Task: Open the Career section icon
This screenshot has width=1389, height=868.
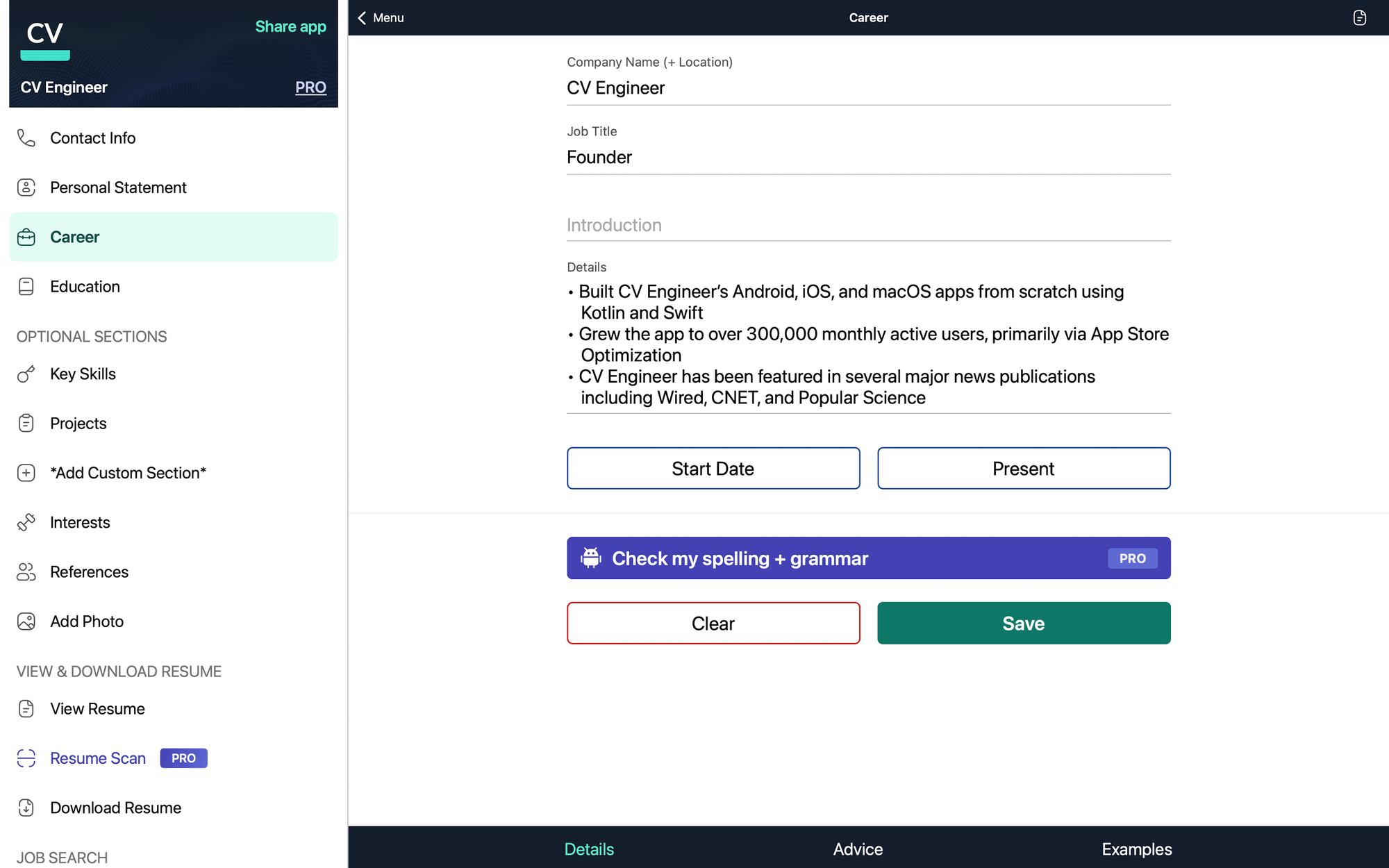Action: [x=26, y=236]
